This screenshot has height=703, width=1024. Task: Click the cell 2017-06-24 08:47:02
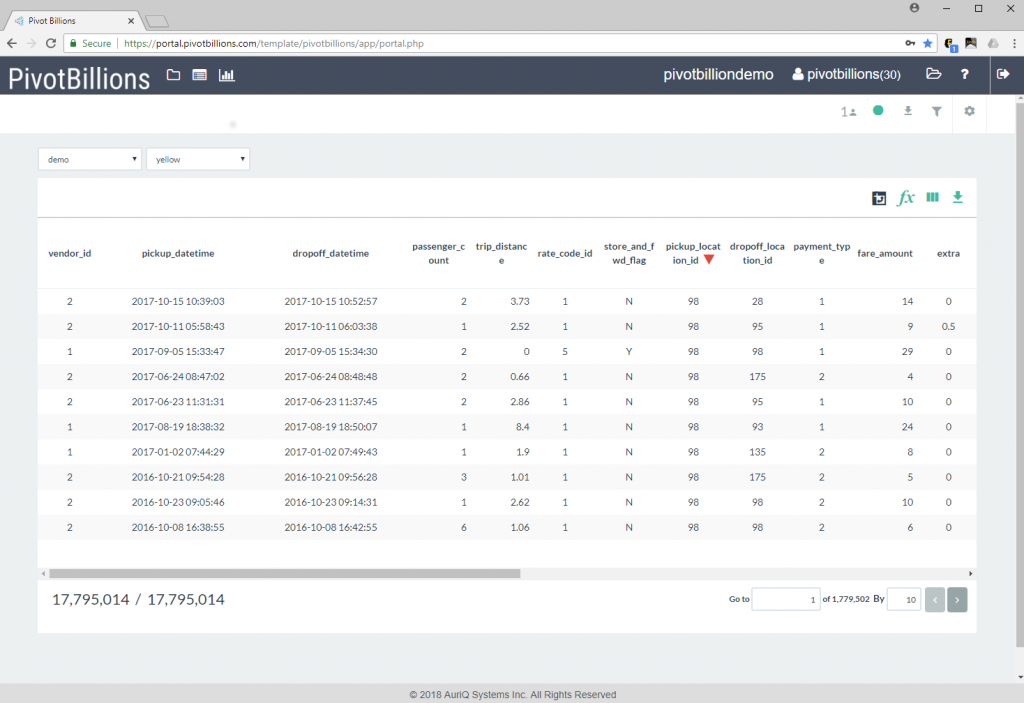[x=178, y=377]
